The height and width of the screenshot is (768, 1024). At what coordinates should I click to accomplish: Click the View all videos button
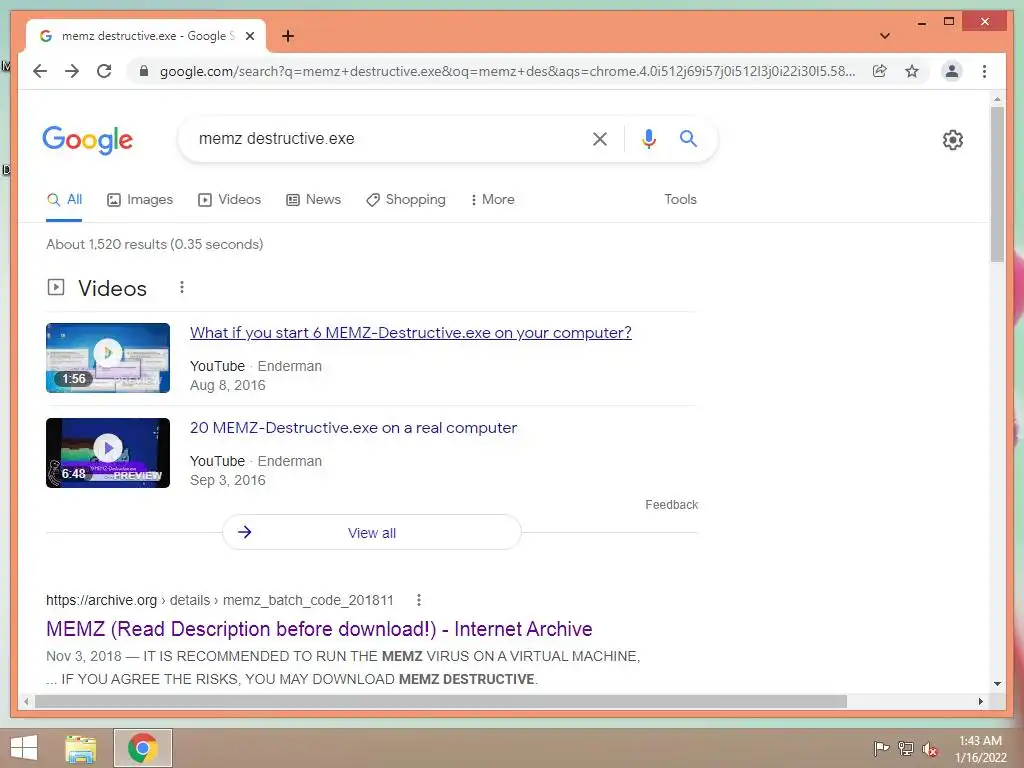tap(372, 533)
